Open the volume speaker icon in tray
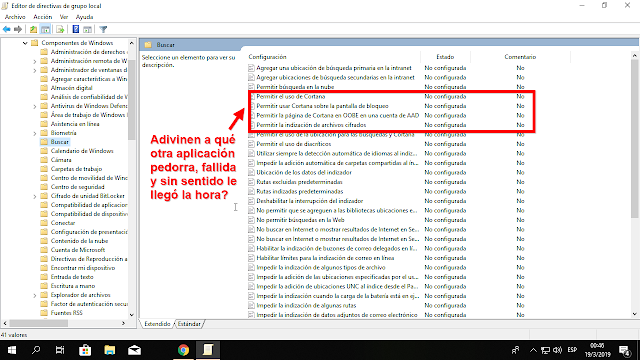640x360 pixels. (557, 350)
